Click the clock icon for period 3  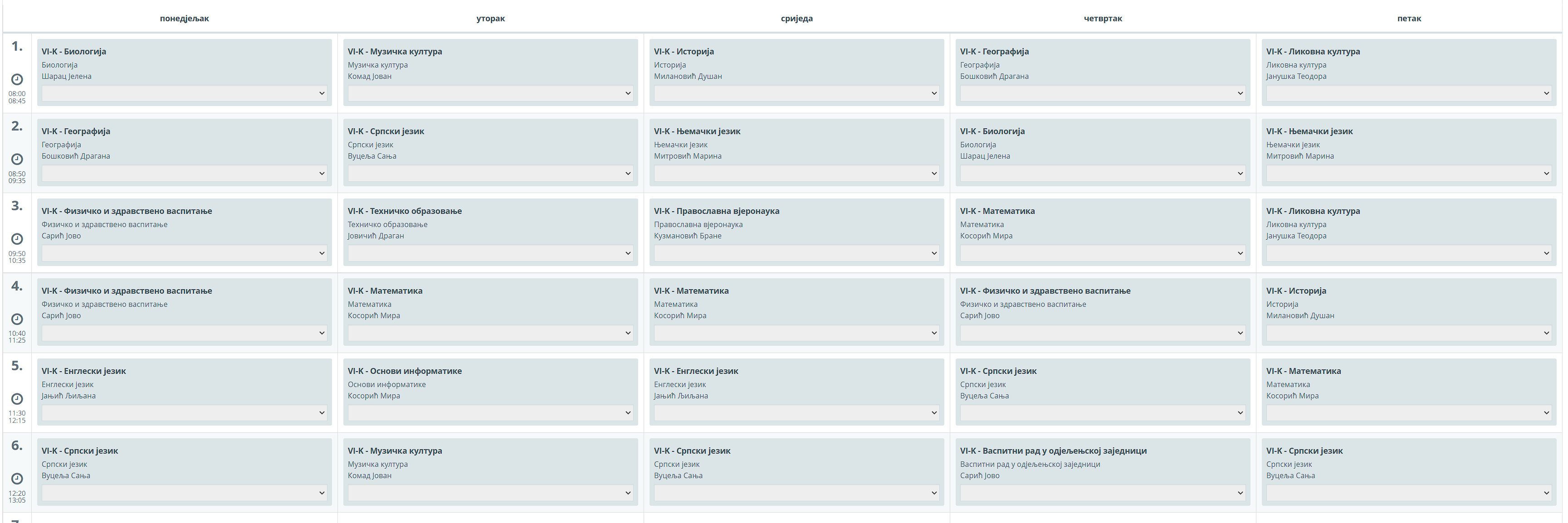click(17, 238)
